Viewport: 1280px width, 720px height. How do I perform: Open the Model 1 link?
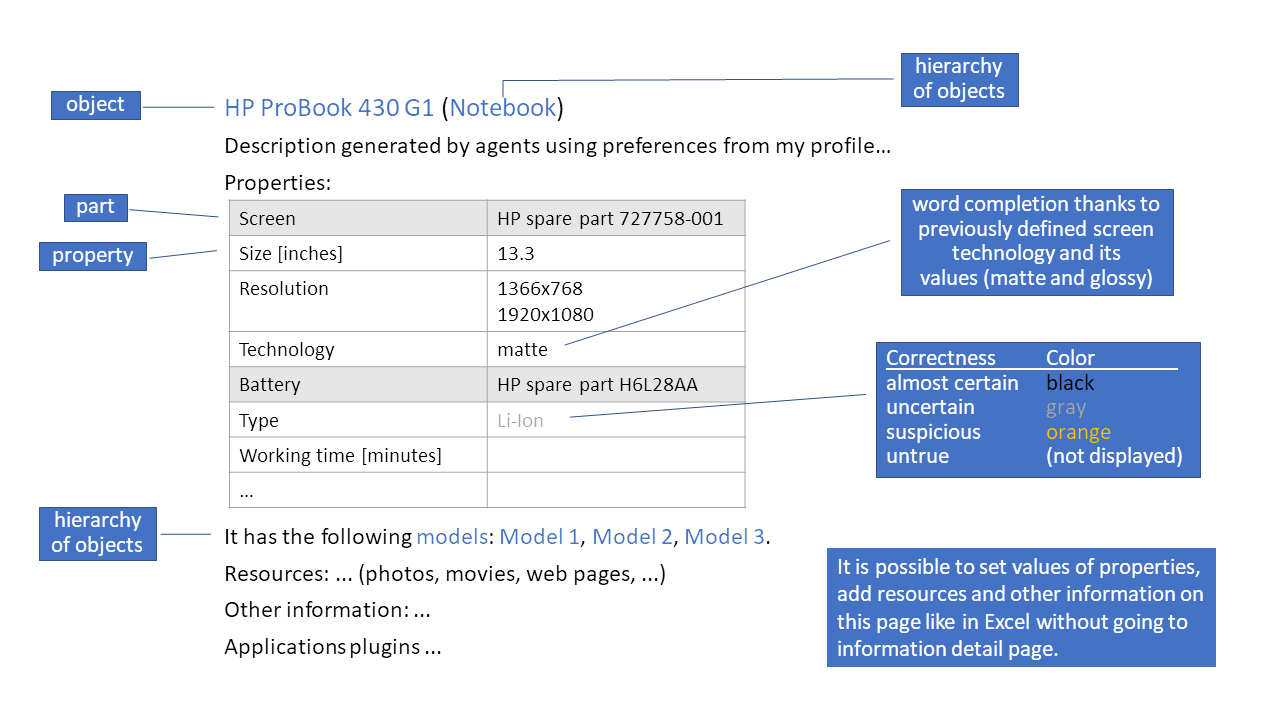click(539, 537)
